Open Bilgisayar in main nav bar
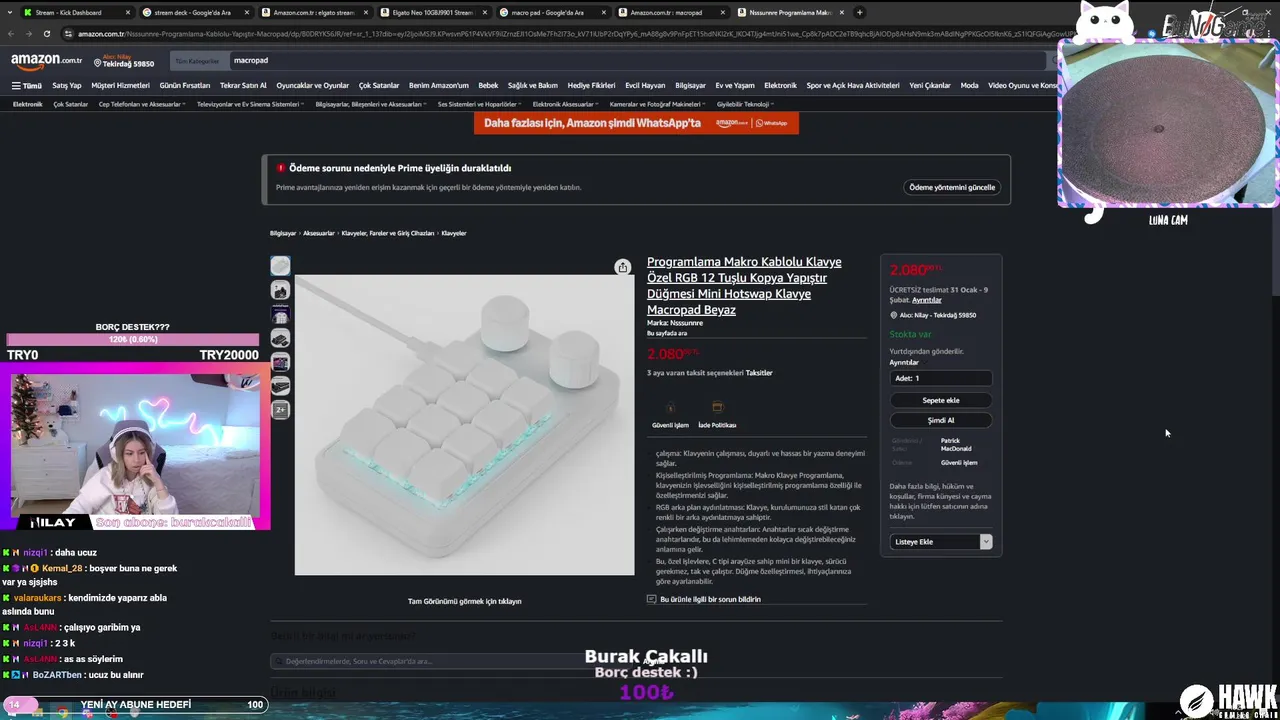Image resolution: width=1280 pixels, height=720 pixels. (x=690, y=86)
